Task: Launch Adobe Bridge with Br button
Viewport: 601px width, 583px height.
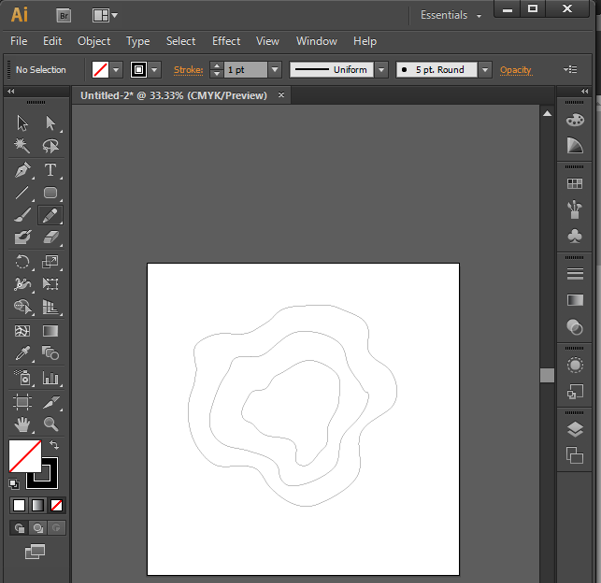Action: (x=64, y=15)
